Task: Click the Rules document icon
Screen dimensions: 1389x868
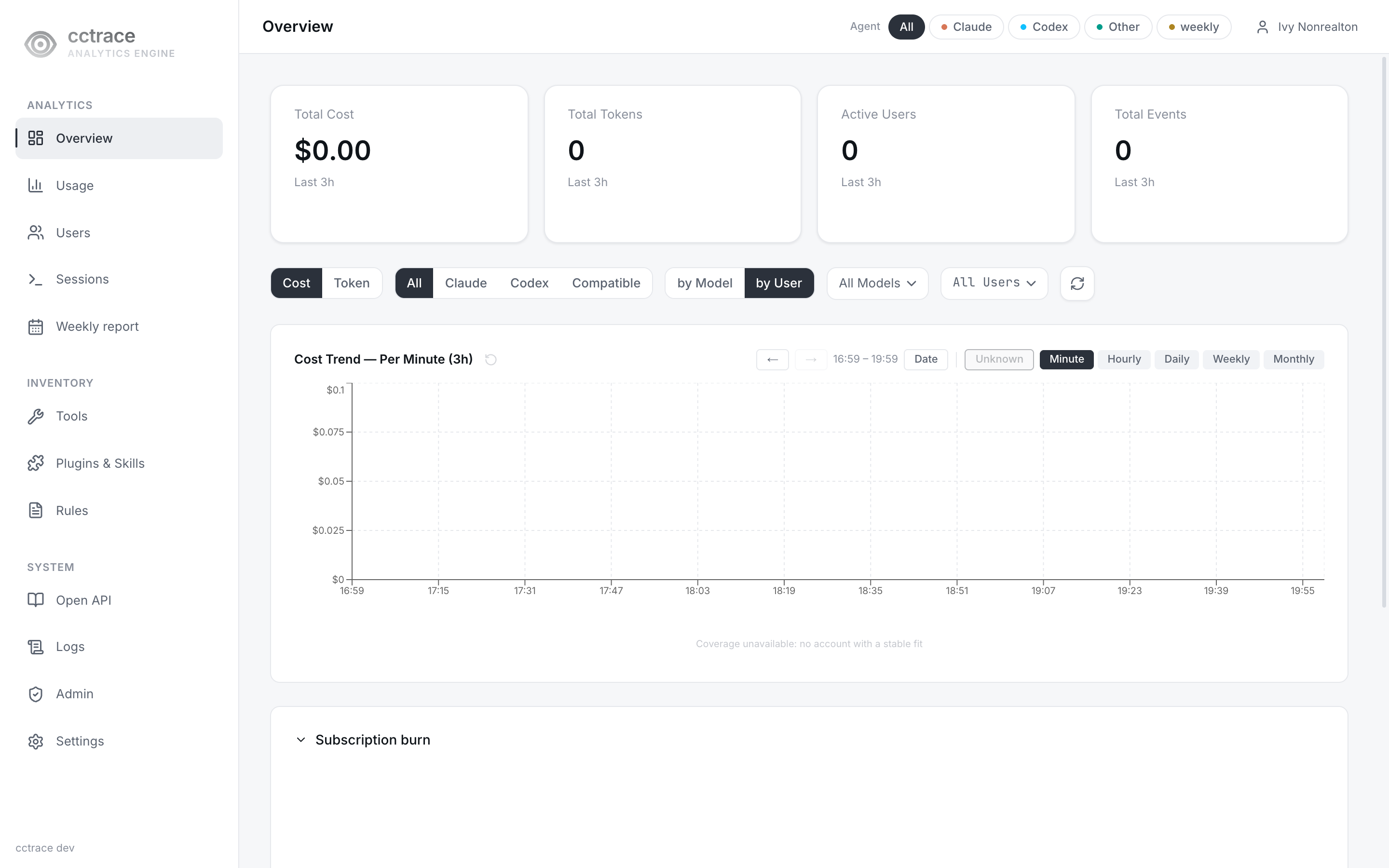Action: 36,510
